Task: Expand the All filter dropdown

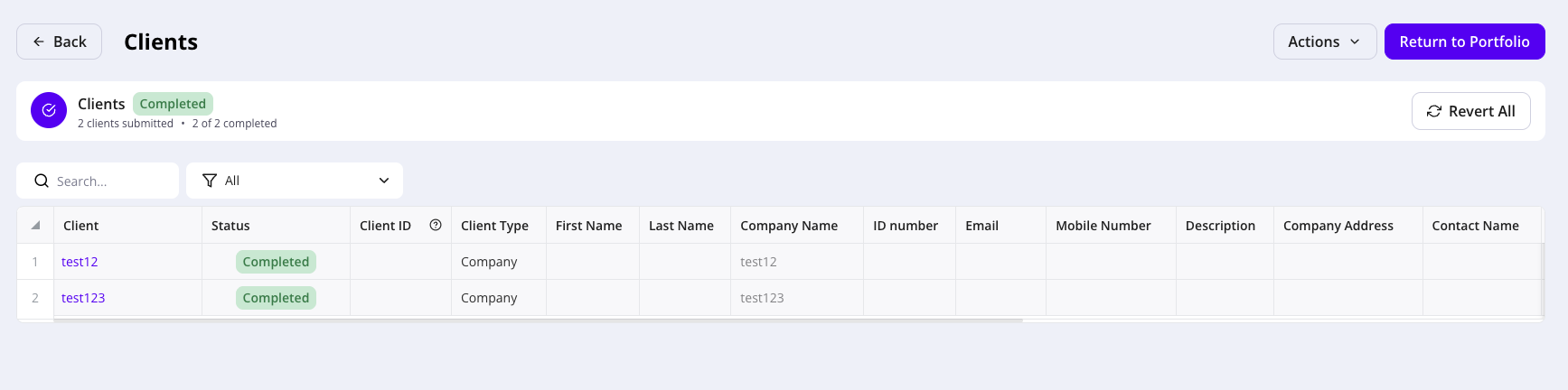Action: tap(295, 181)
